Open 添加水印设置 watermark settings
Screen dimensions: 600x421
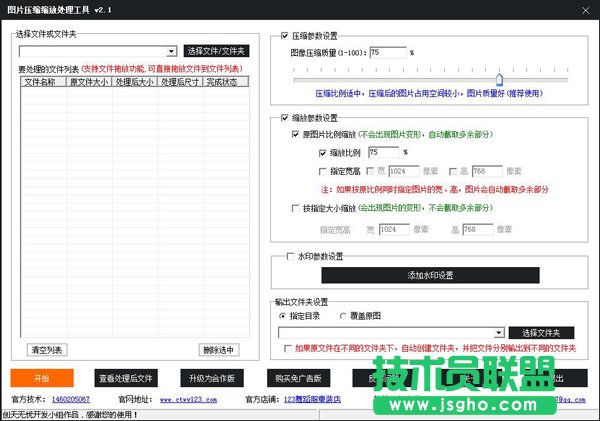(x=430, y=275)
